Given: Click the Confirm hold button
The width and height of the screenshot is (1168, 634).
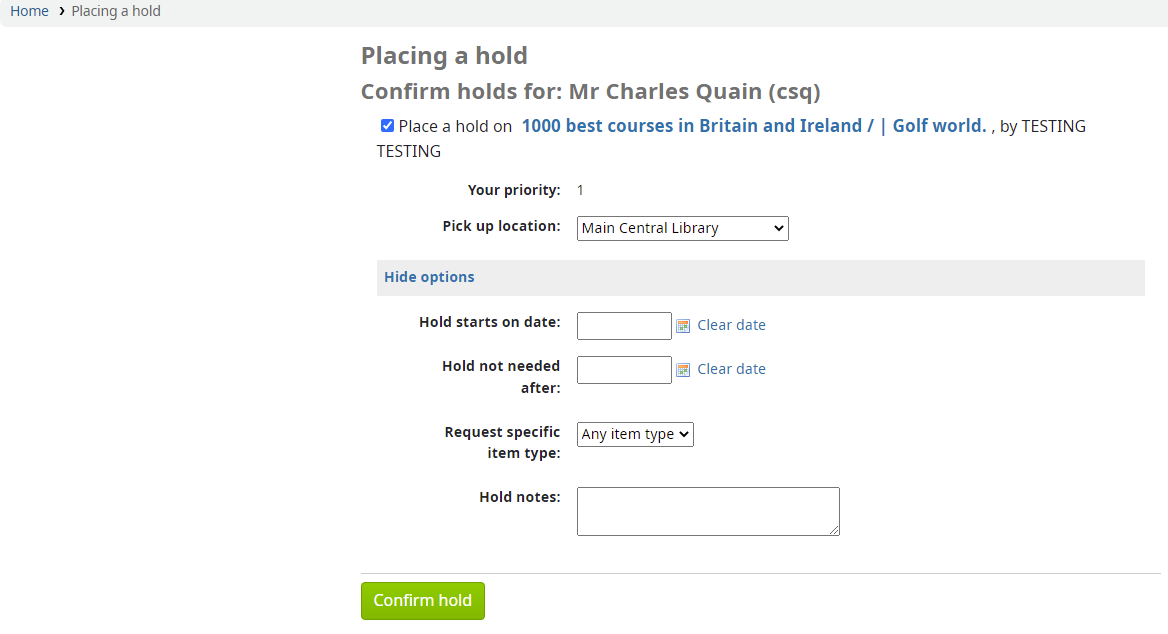Looking at the screenshot, I should tap(423, 600).
